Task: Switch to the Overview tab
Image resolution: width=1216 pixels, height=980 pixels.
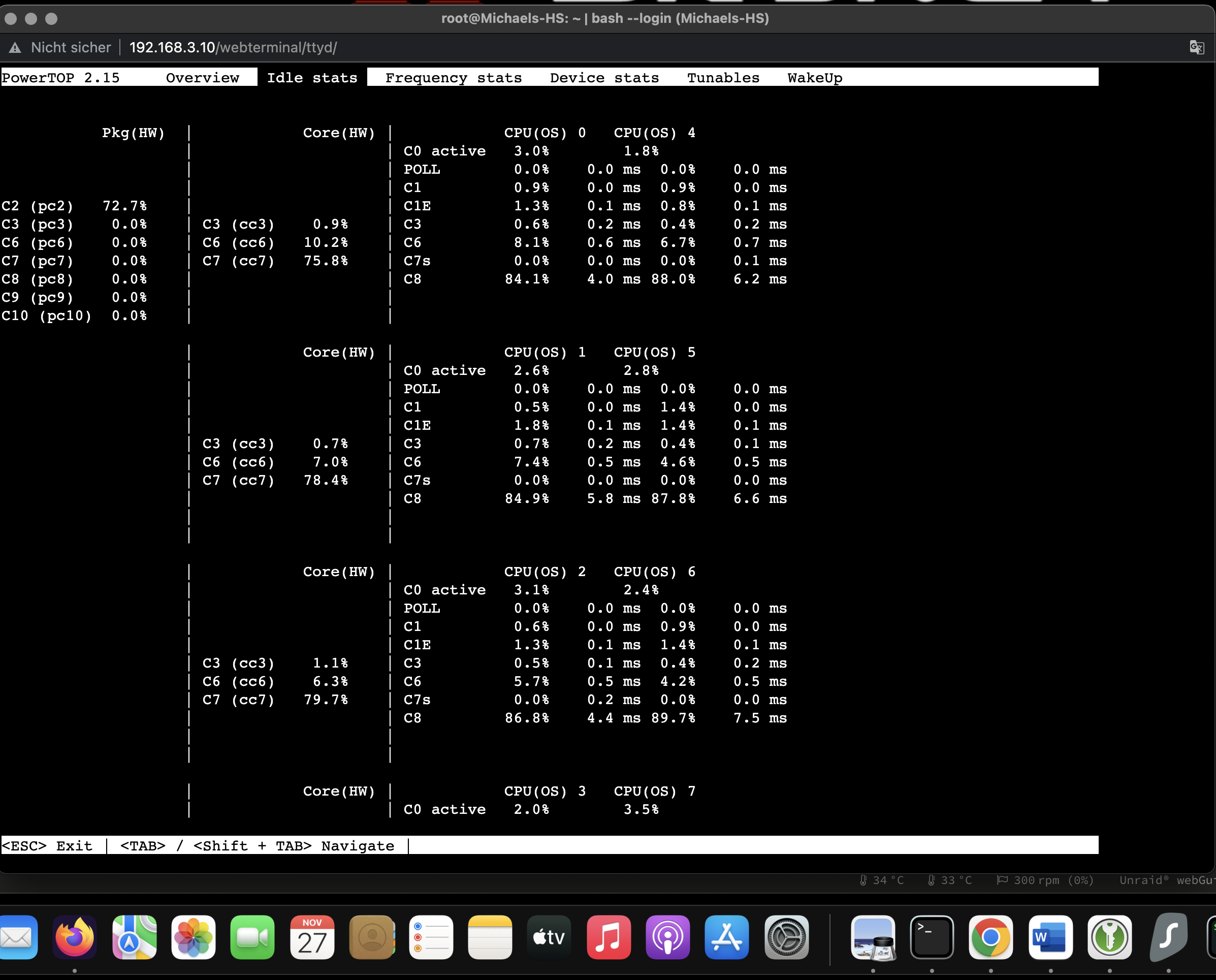Action: click(x=202, y=77)
